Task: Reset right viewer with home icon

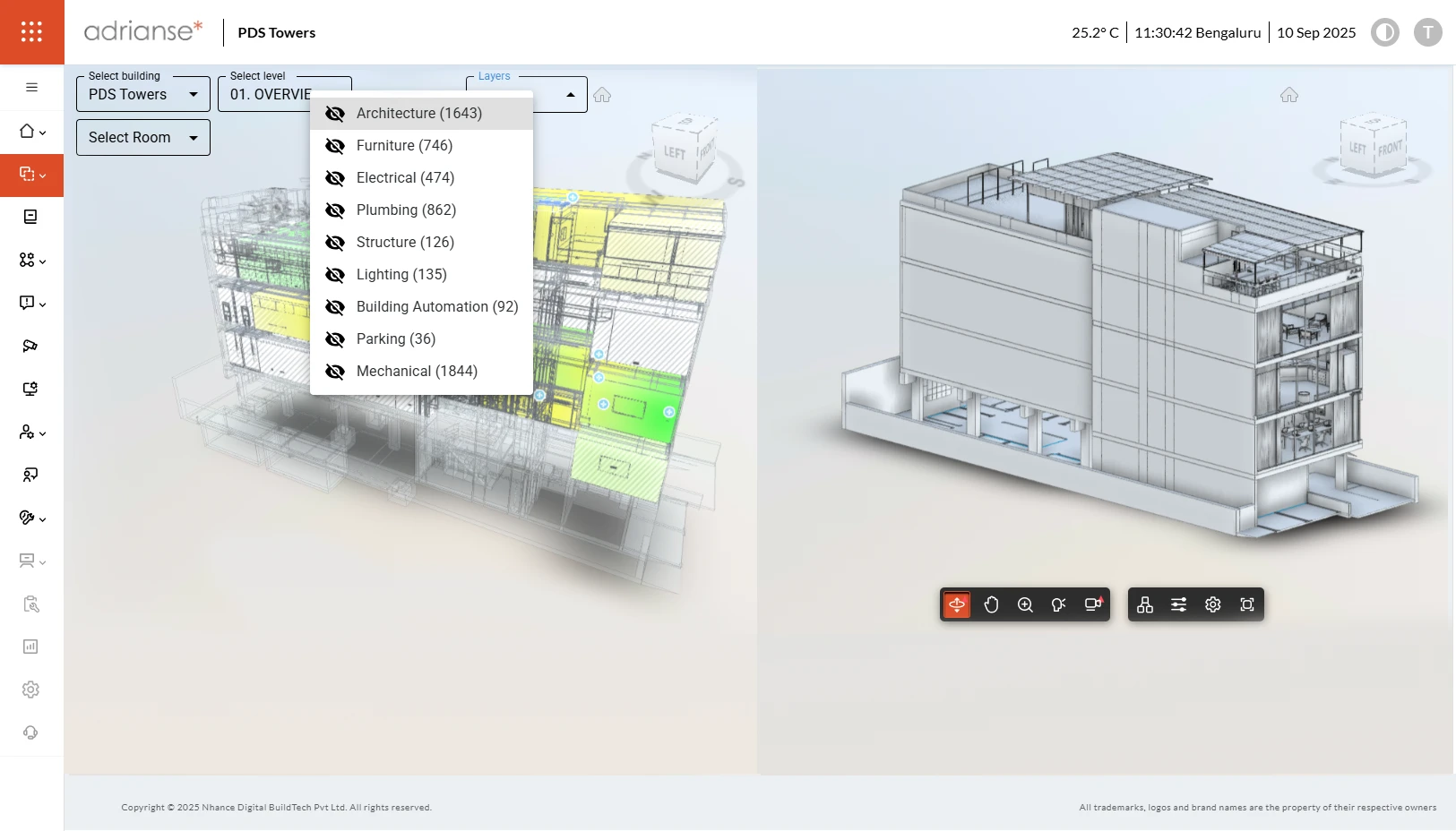Action: 1289,95
